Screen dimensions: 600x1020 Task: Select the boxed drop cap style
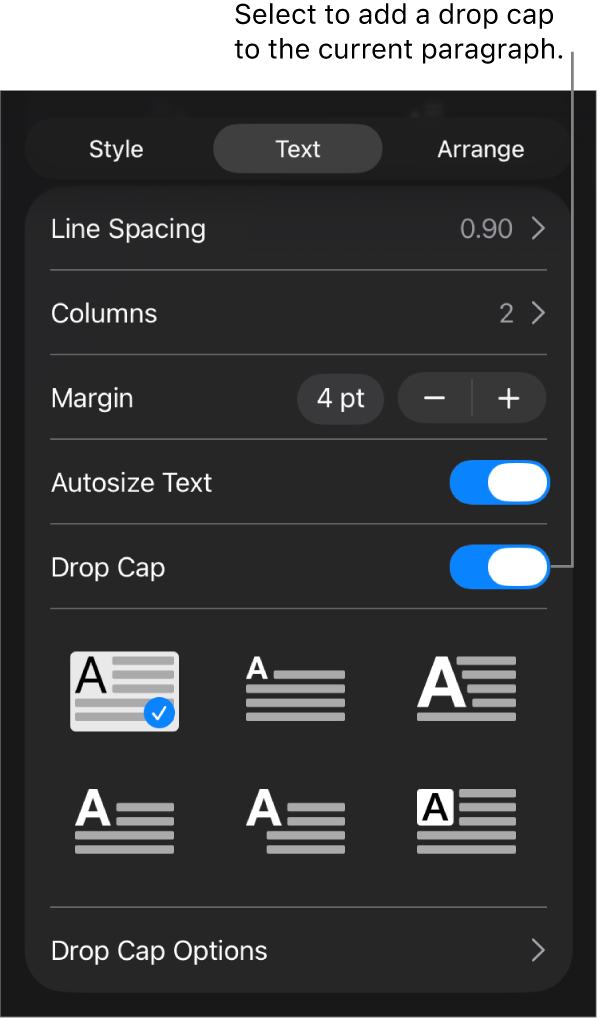[465, 822]
